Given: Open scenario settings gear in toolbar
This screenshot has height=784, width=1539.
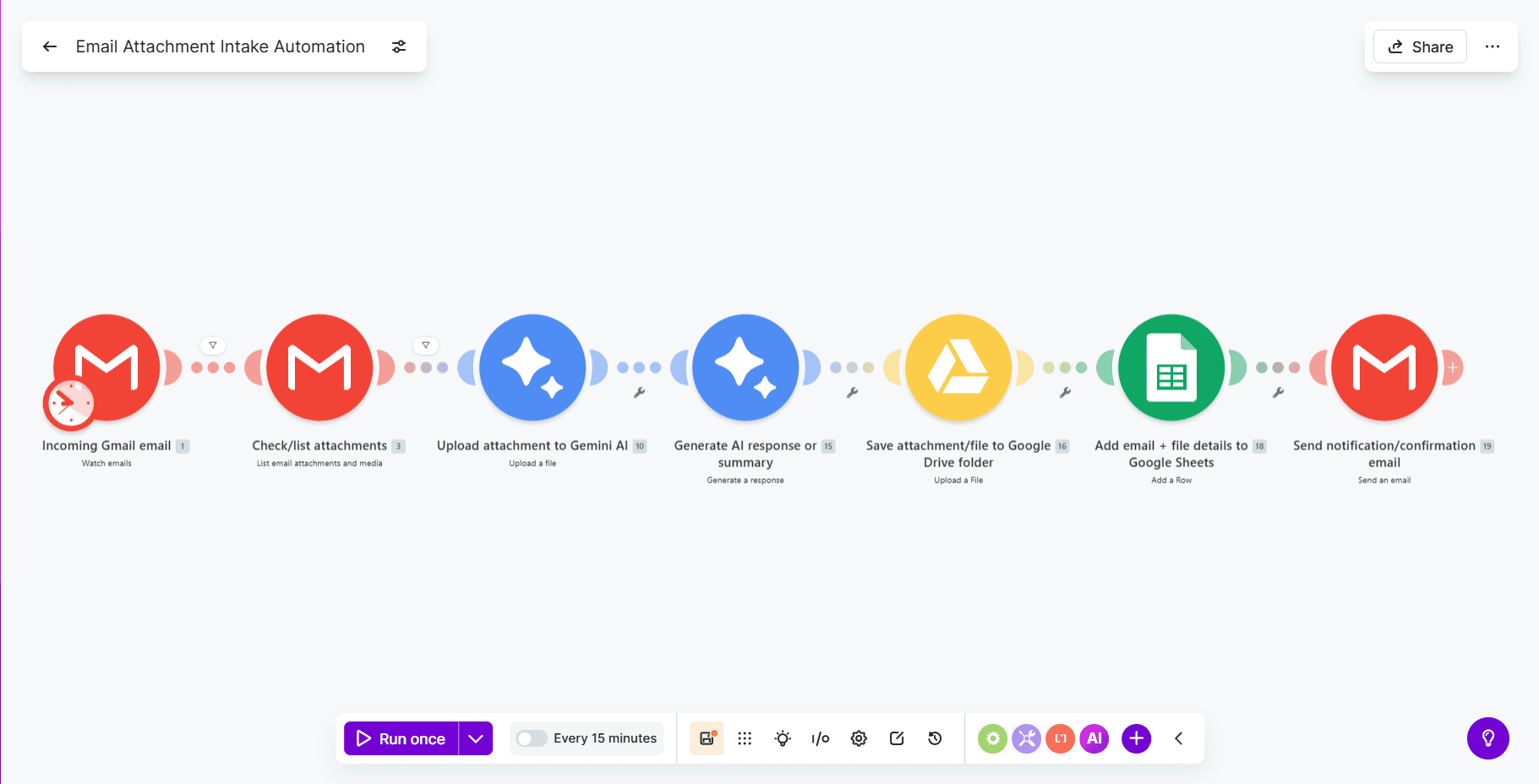Looking at the screenshot, I should tap(859, 738).
